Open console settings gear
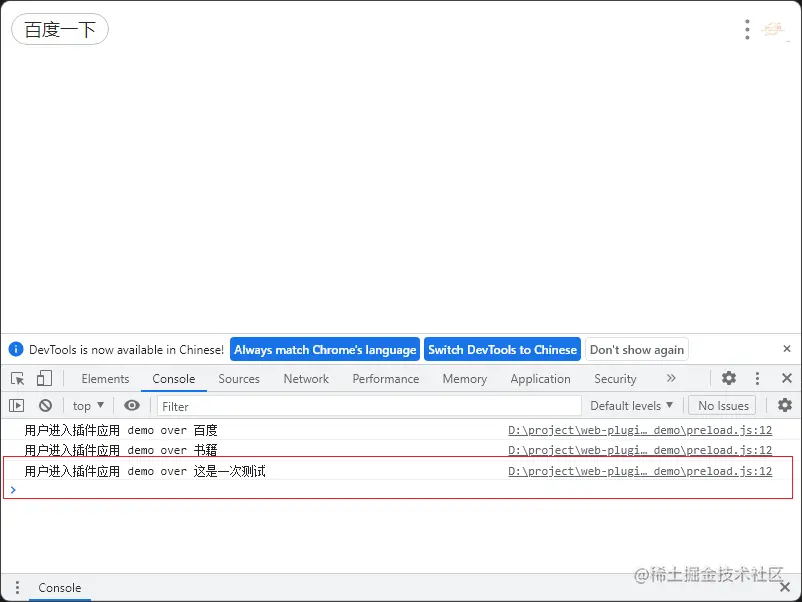 tap(785, 405)
